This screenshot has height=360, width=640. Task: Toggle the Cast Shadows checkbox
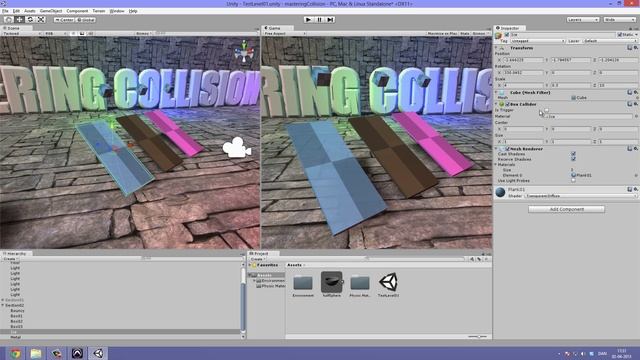[573, 154]
